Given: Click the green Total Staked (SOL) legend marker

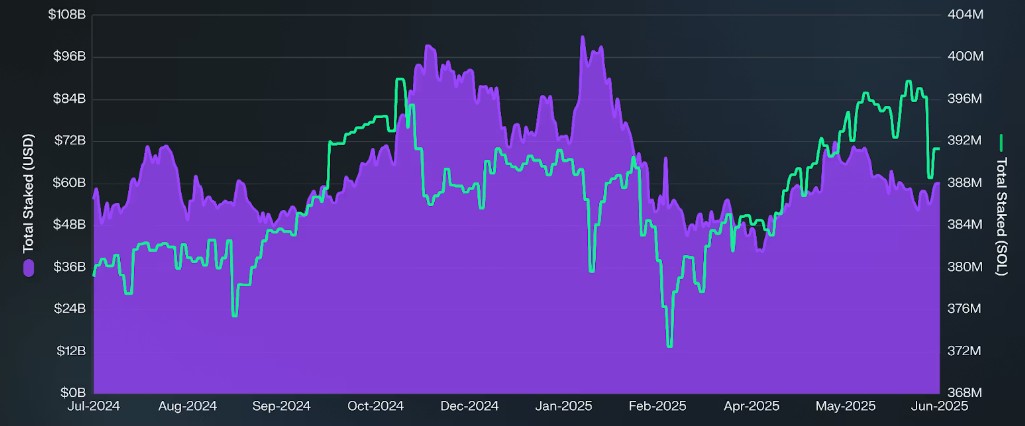Looking at the screenshot, I should pyautogui.click(x=1002, y=140).
